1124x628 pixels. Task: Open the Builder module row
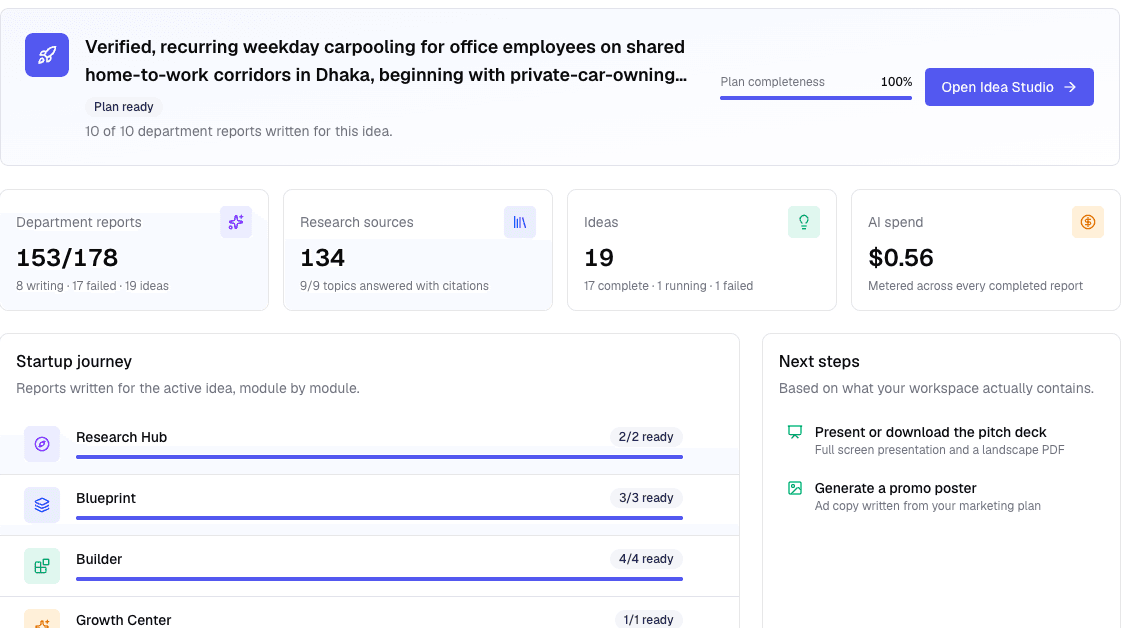369,566
